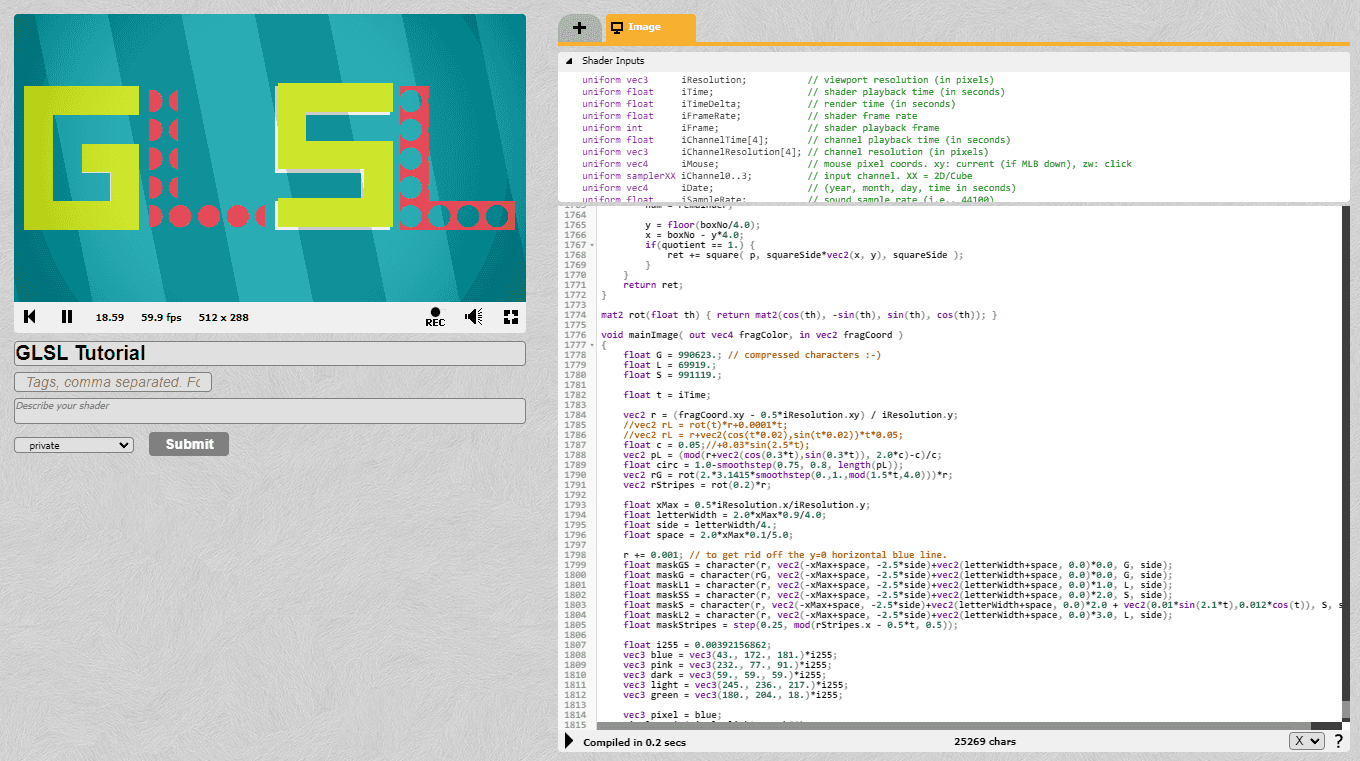The image size is (1360, 761).
Task: Click the tags input field
Action: 112,382
